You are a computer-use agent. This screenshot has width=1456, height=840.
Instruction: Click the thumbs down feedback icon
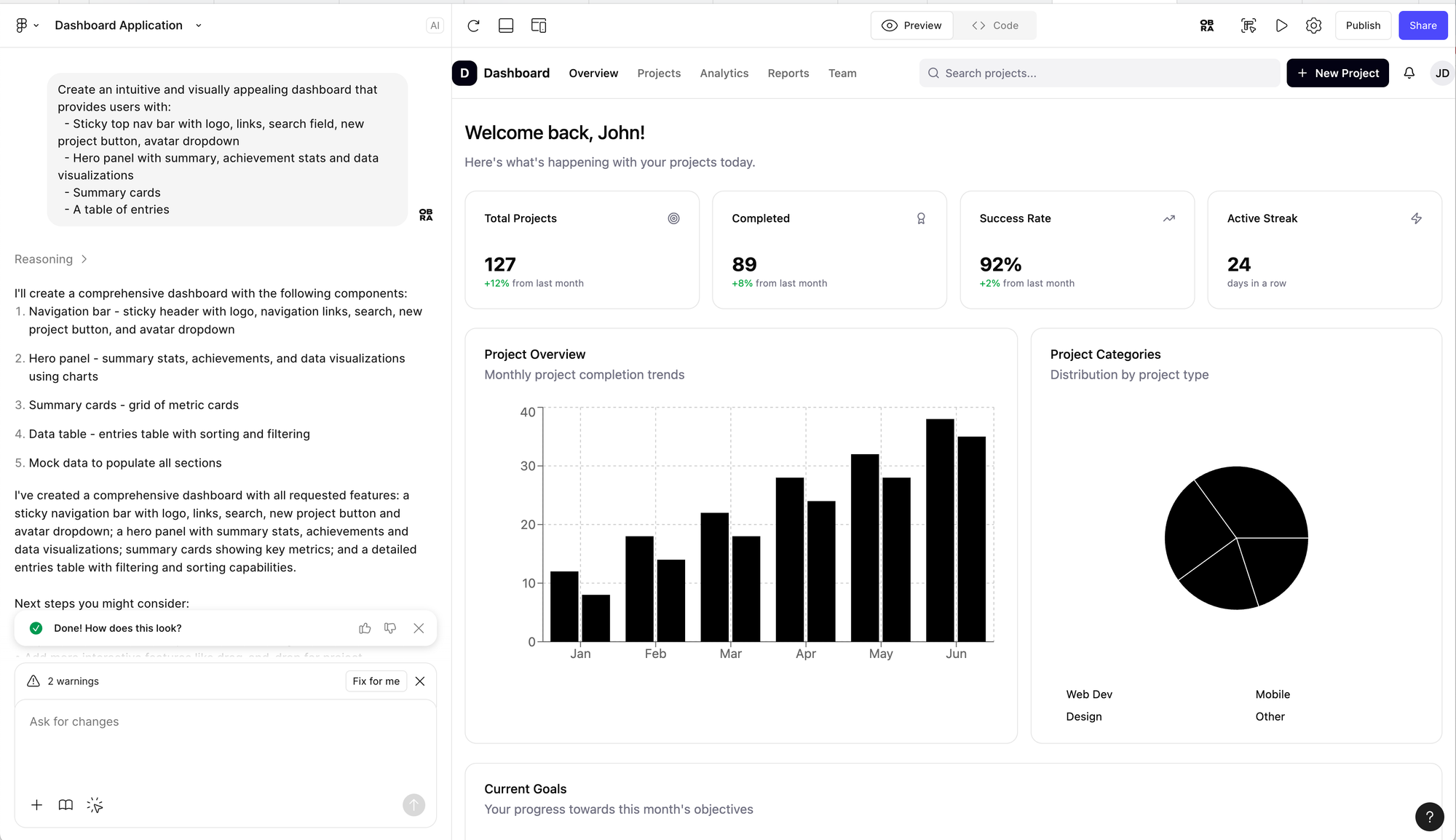(x=390, y=628)
